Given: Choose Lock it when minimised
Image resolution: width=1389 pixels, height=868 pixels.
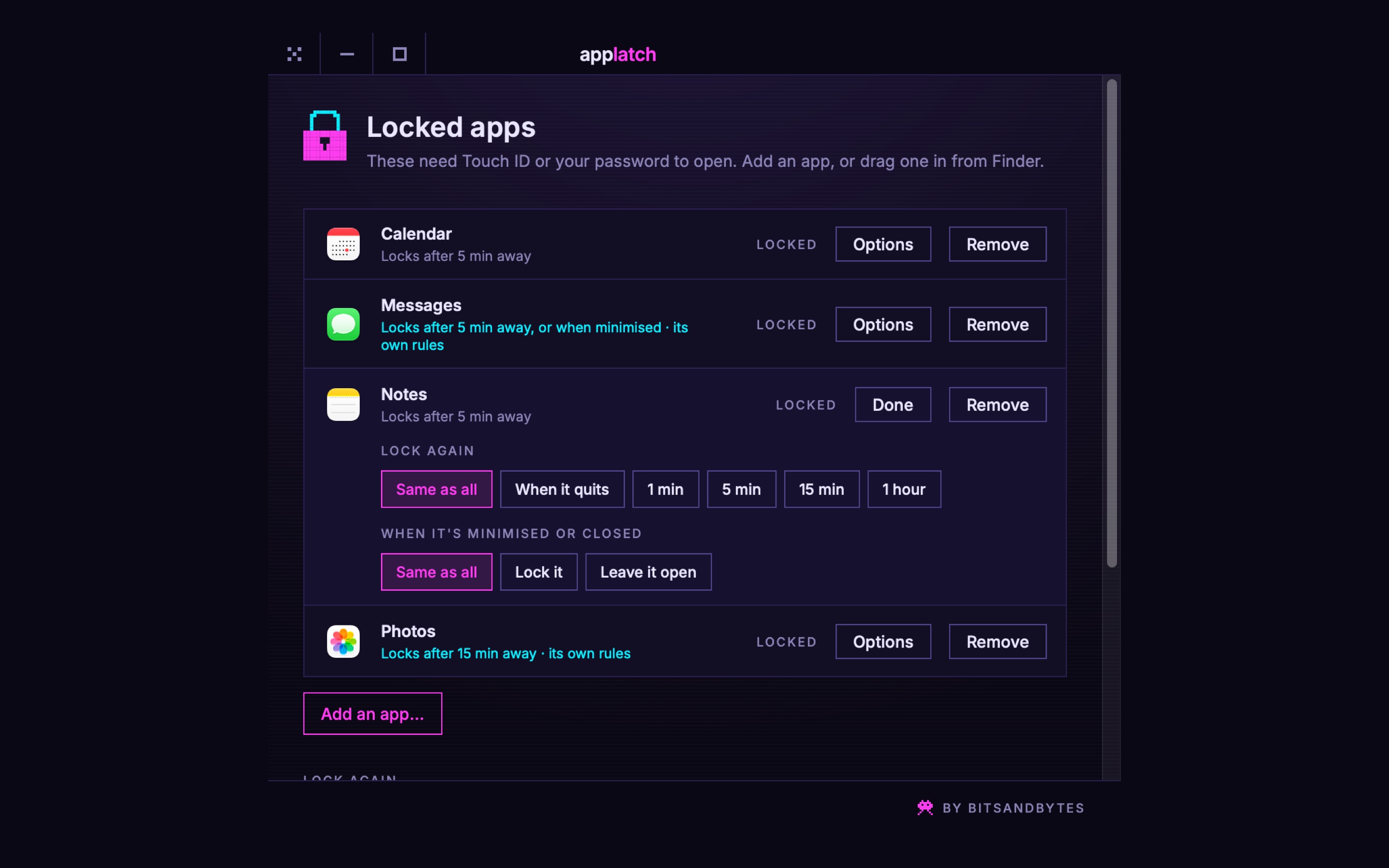Looking at the screenshot, I should [538, 572].
